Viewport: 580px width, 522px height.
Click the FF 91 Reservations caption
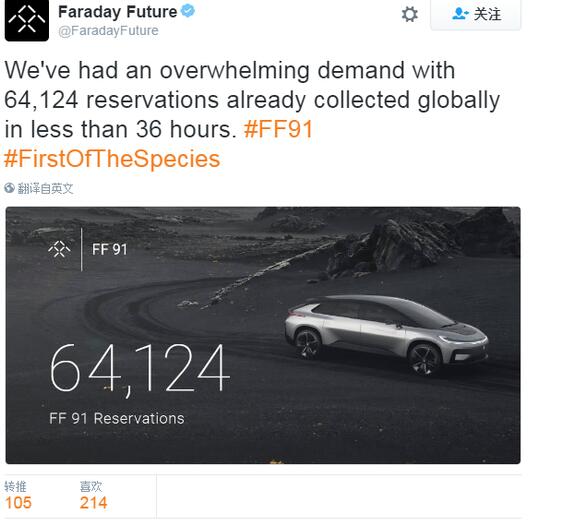pos(117,418)
